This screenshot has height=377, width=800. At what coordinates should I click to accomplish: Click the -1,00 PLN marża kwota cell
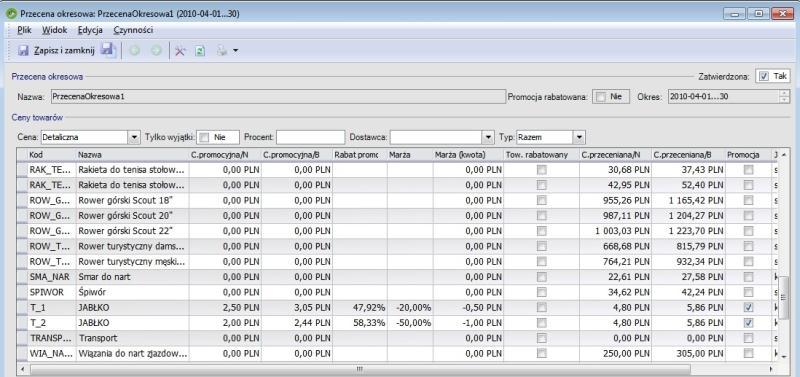click(468, 323)
